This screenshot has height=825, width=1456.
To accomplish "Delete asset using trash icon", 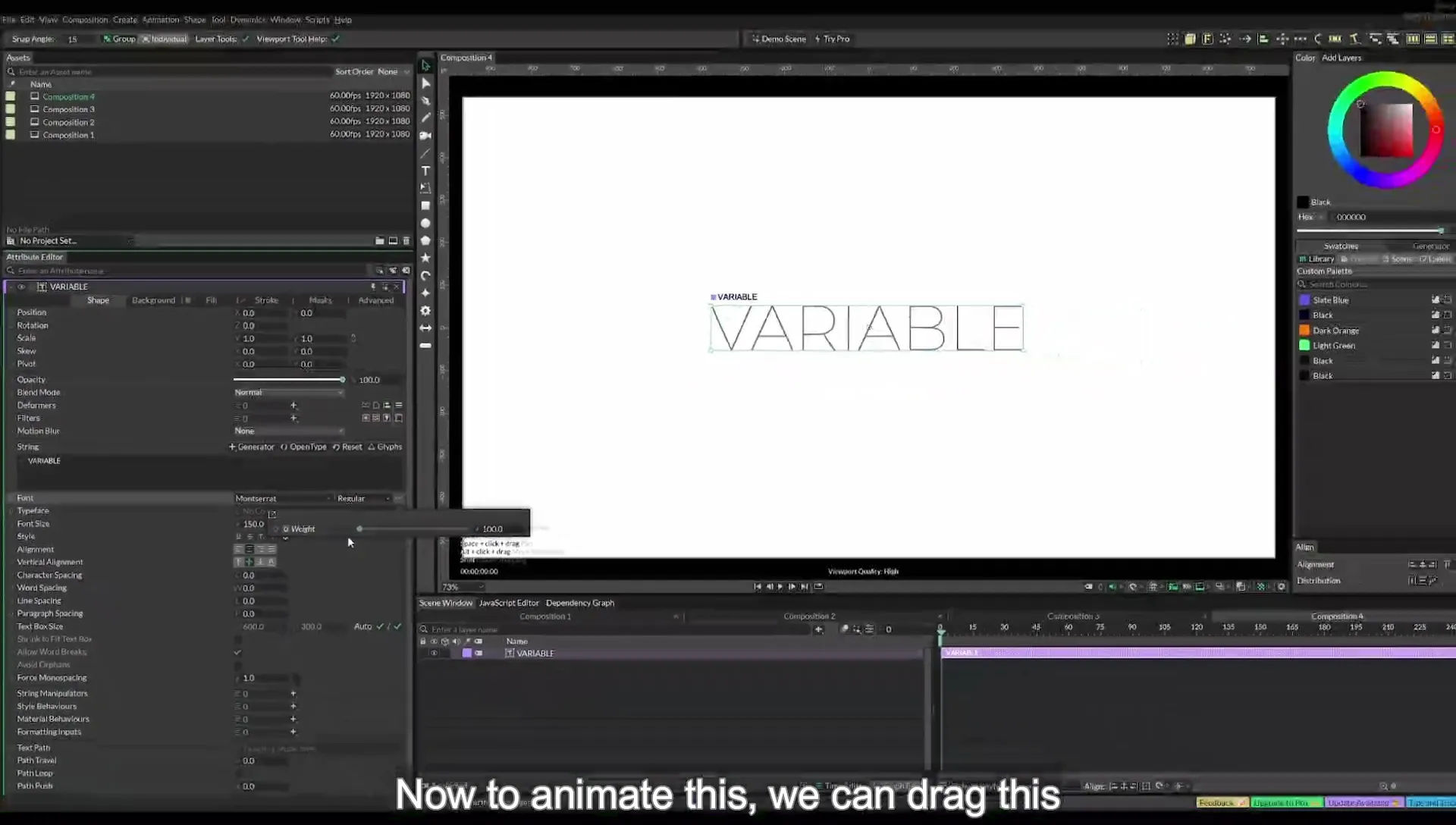I will [x=406, y=241].
